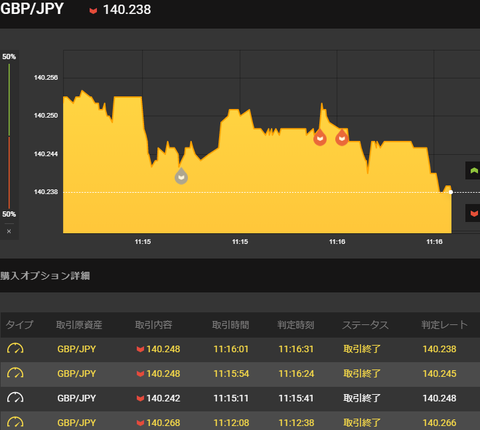This screenshot has height=430, width=480.
Task: Click the 11:15:41 expiry time
Action: click(x=296, y=398)
